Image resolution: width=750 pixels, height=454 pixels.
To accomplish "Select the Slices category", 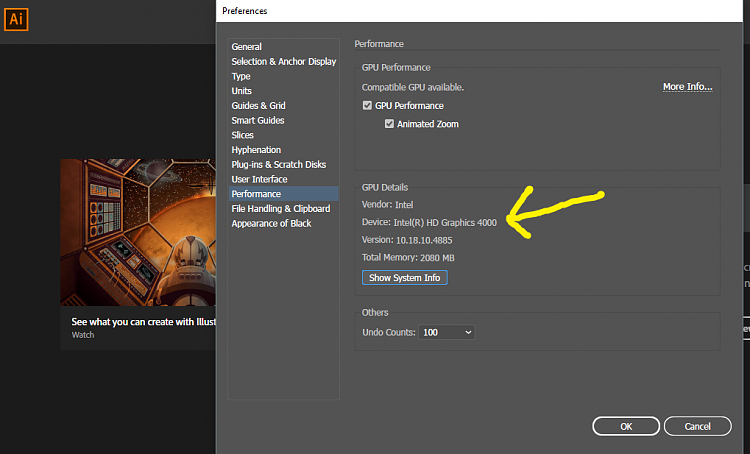I will tap(243, 135).
